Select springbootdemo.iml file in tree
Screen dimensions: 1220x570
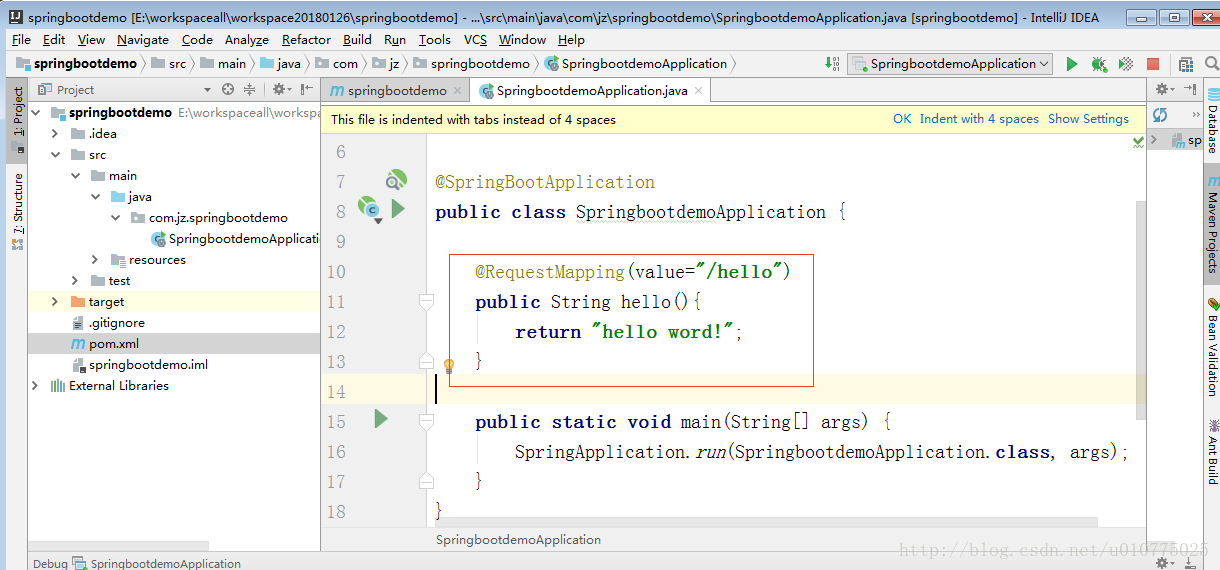148,365
